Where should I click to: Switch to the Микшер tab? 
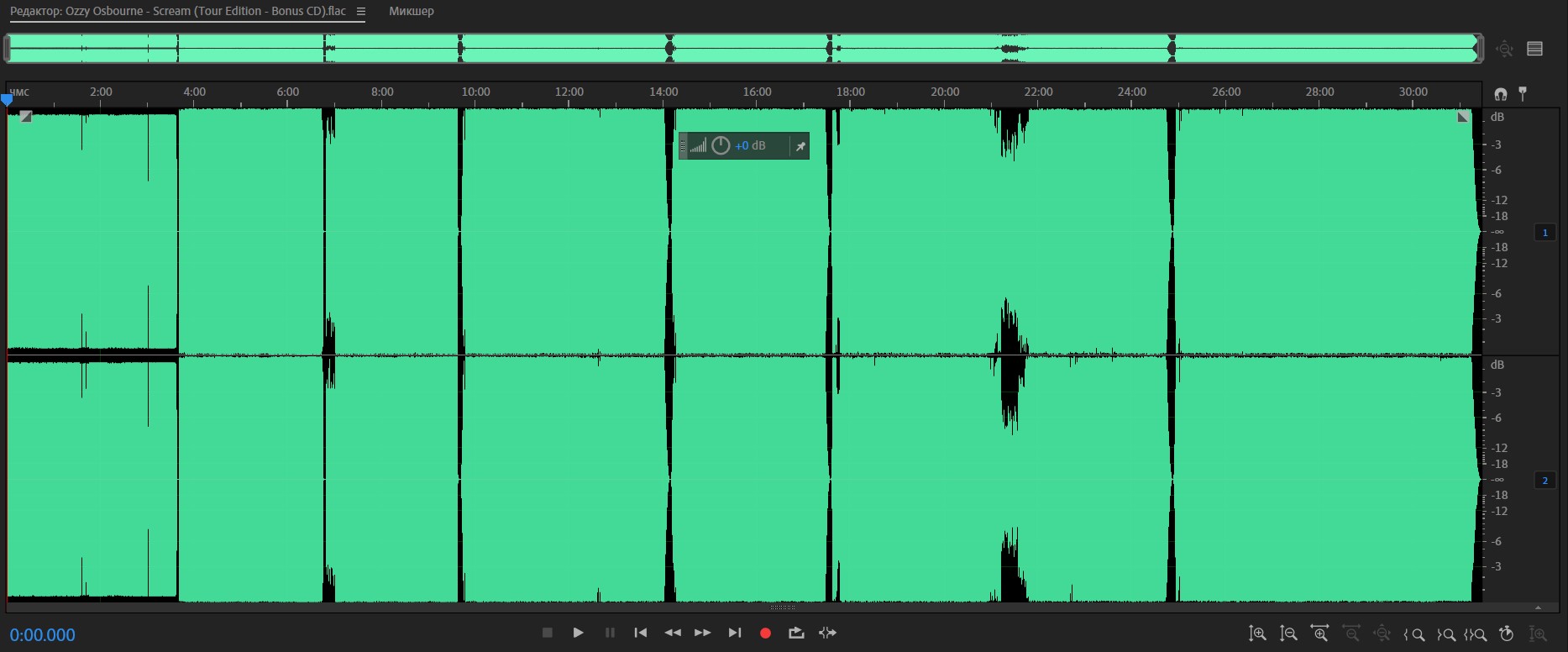click(x=412, y=12)
